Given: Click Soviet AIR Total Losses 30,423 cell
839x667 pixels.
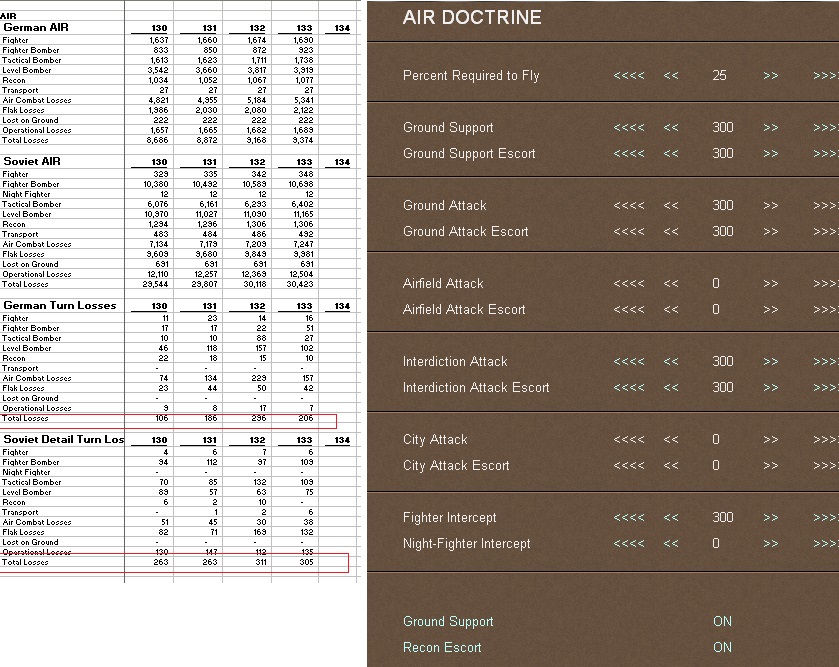Looking at the screenshot, I should (x=300, y=284).
